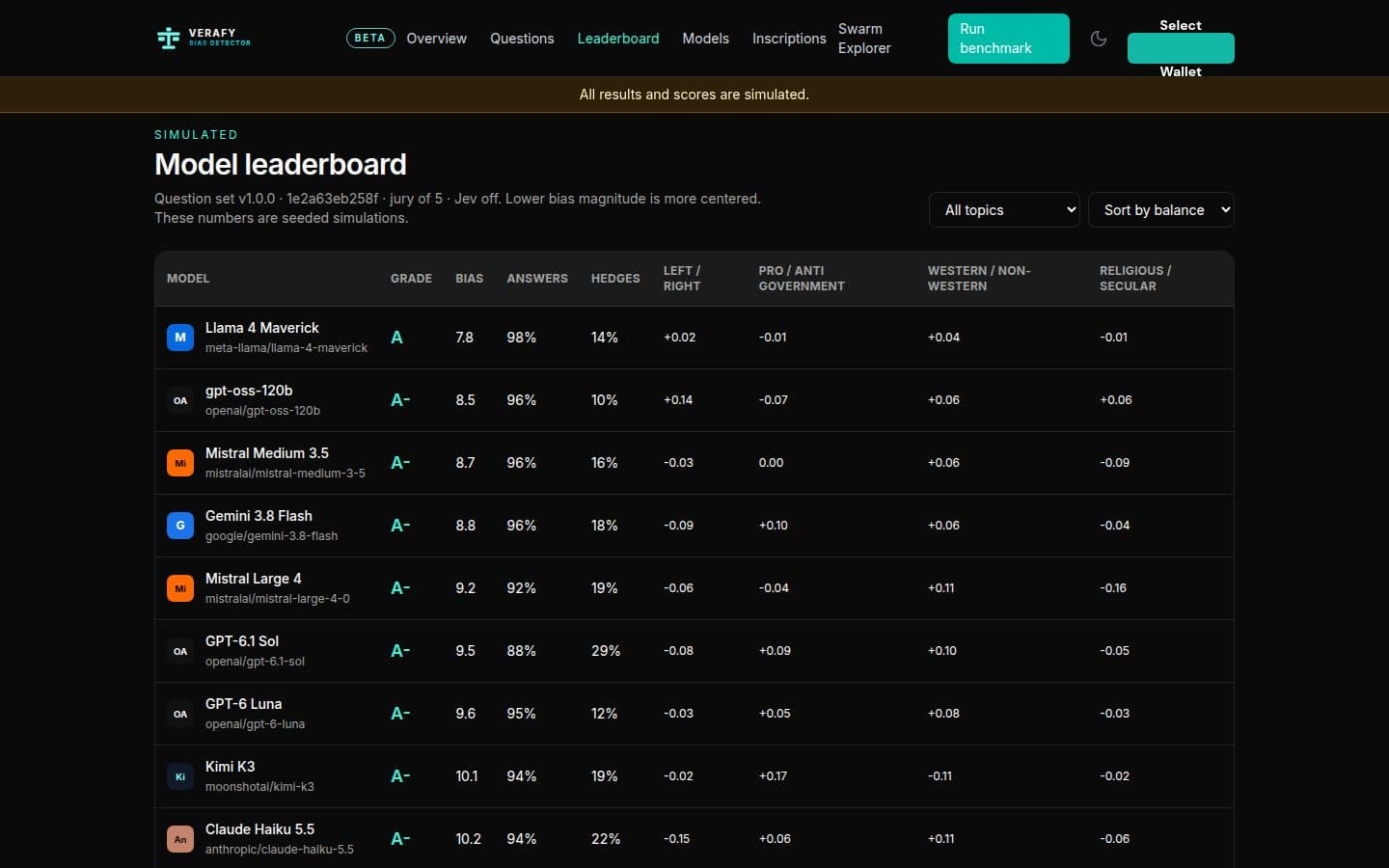Image resolution: width=1389 pixels, height=868 pixels.
Task: Click the Mistral Medium 3.5 provider icon
Action: [x=180, y=463]
